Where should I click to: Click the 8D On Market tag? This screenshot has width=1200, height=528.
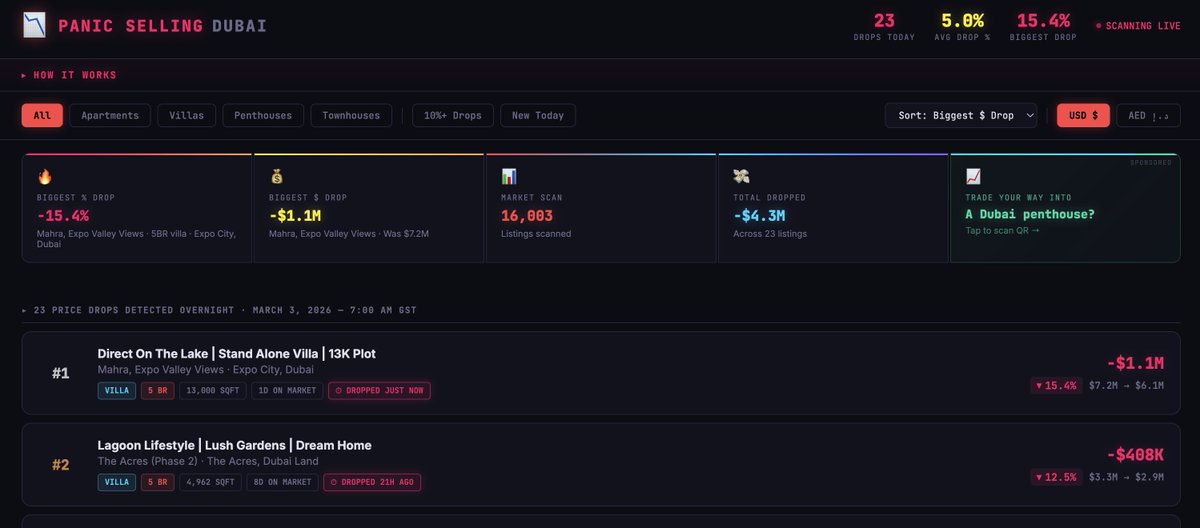click(x=284, y=482)
